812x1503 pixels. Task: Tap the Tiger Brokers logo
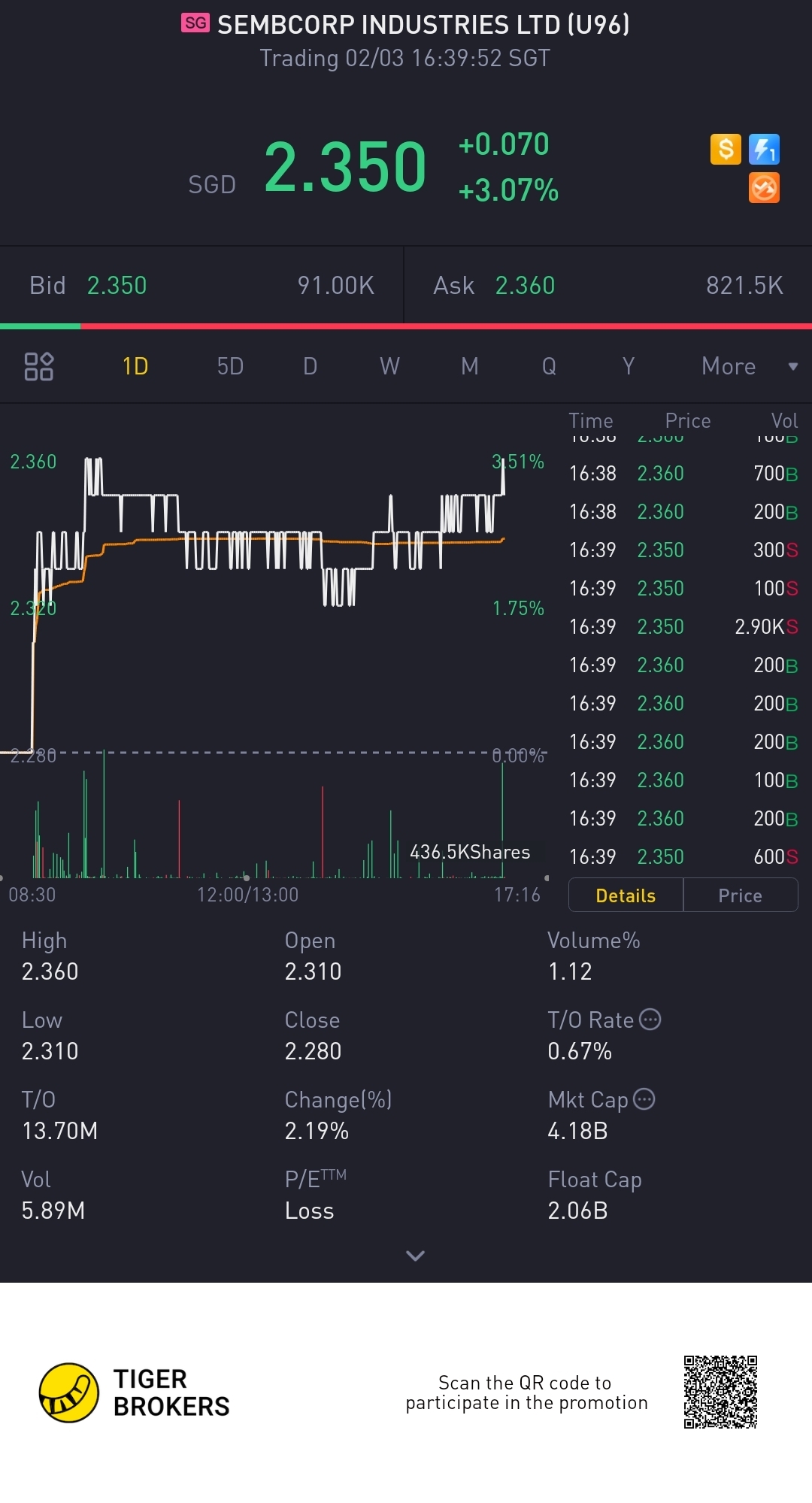tap(69, 1392)
